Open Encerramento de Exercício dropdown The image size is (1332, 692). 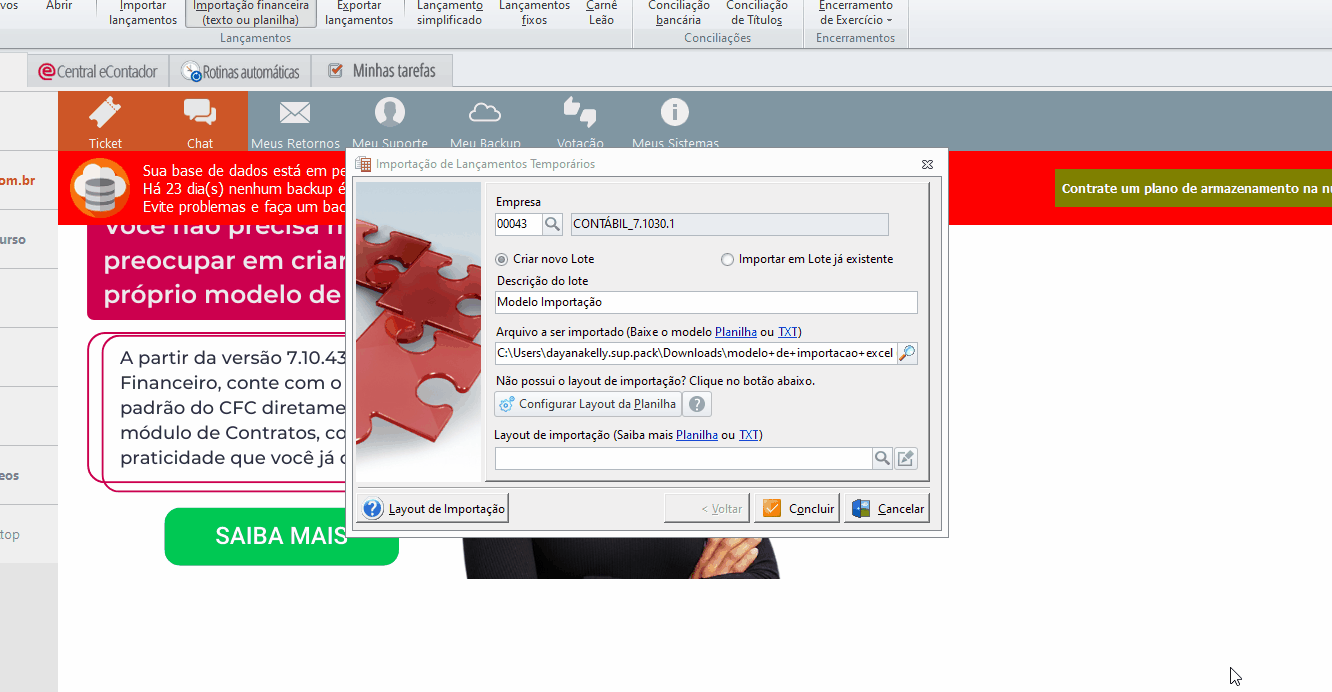click(x=856, y=13)
